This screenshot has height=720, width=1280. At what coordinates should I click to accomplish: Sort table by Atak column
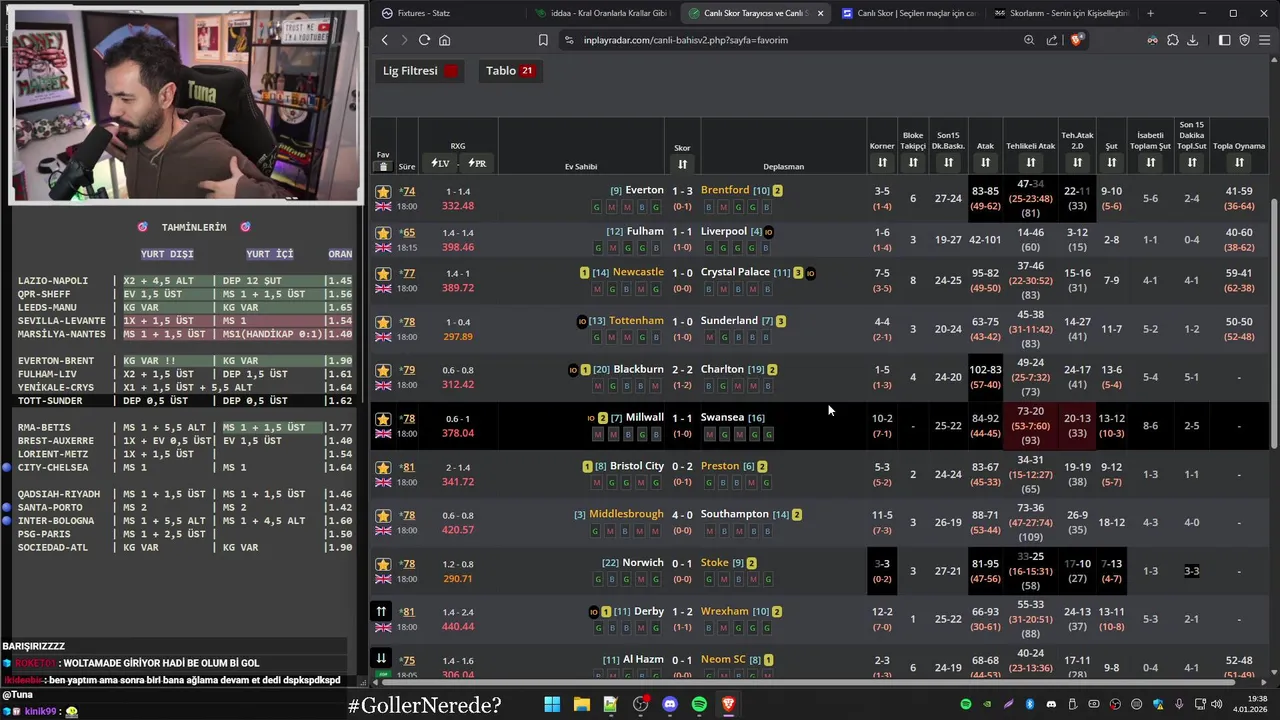click(x=985, y=163)
